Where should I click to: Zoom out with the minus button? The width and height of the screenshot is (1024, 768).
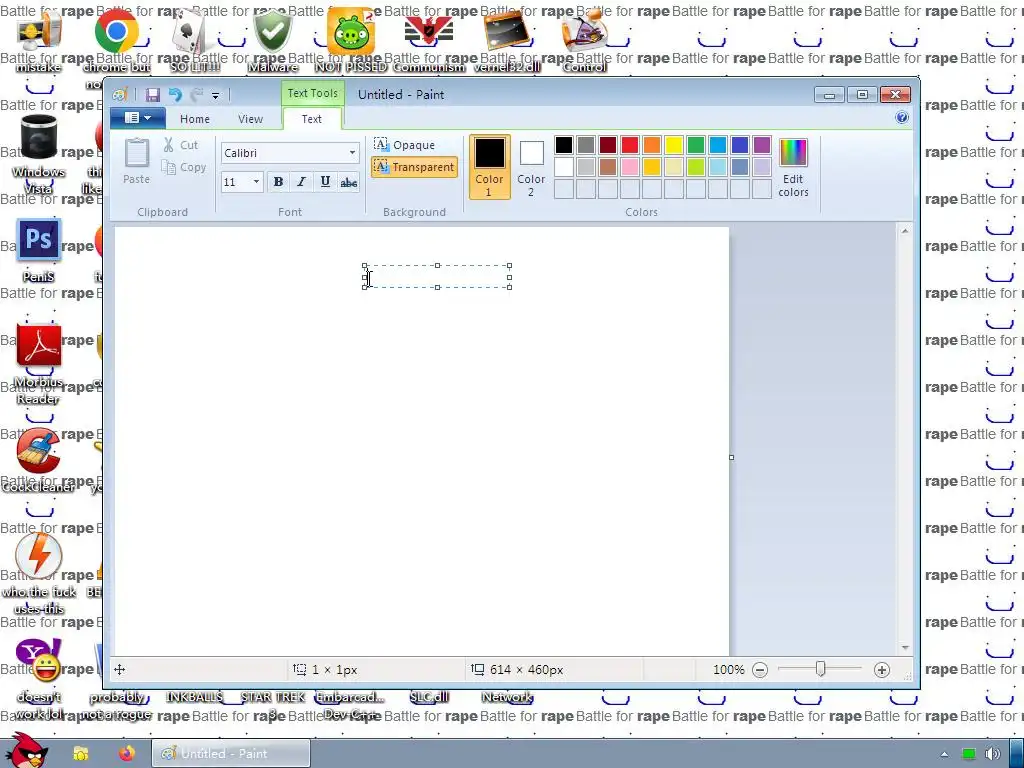click(x=760, y=669)
